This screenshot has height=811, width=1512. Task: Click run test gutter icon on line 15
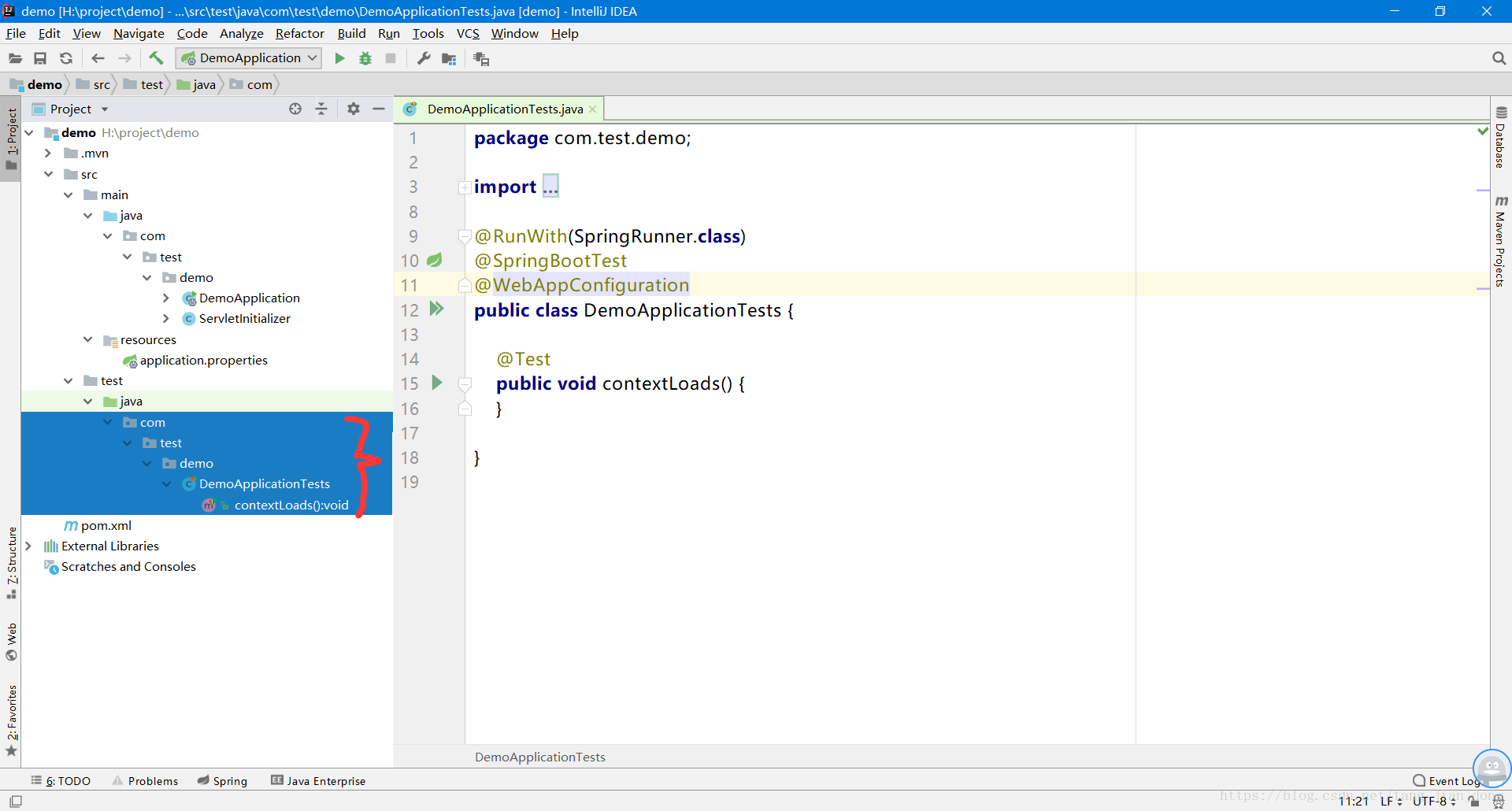[x=437, y=383]
